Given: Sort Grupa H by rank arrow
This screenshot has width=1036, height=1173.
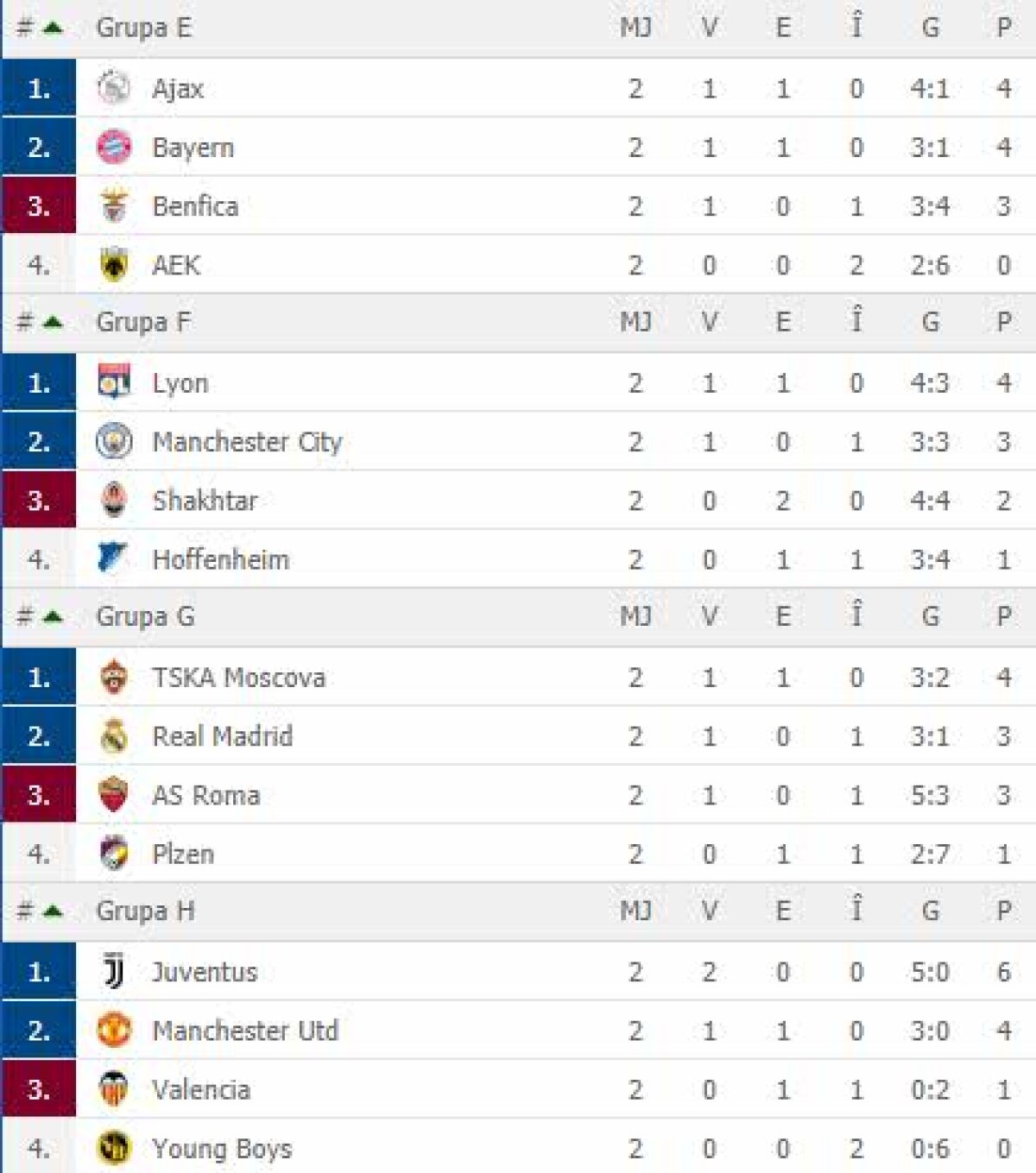Looking at the screenshot, I should [52, 911].
